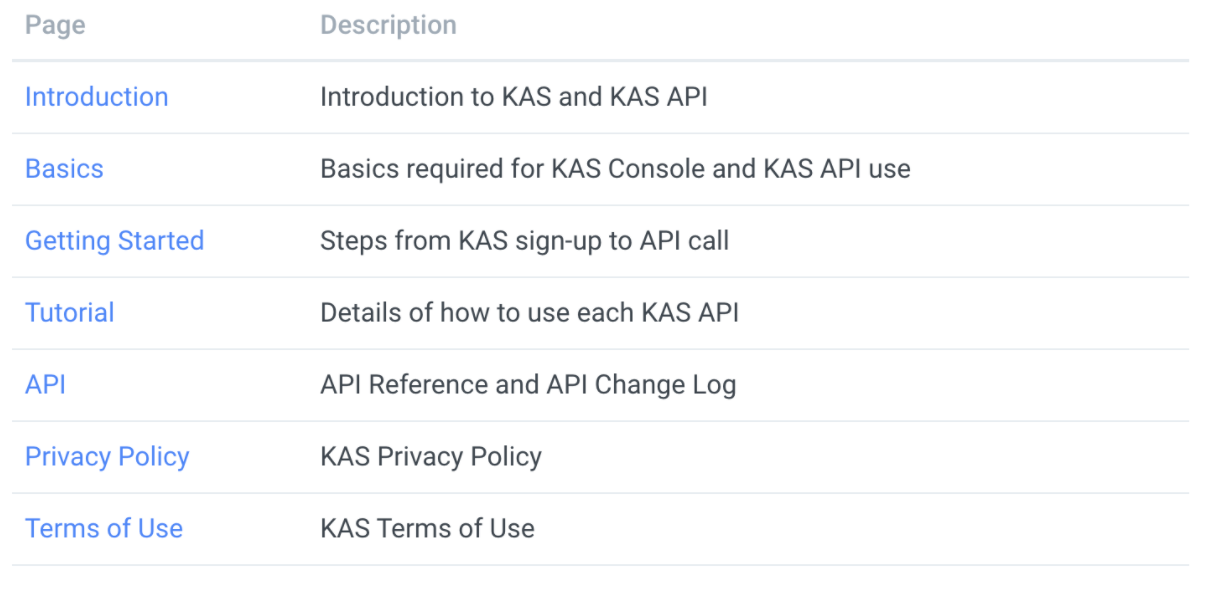Click the Page column header

tap(55, 26)
